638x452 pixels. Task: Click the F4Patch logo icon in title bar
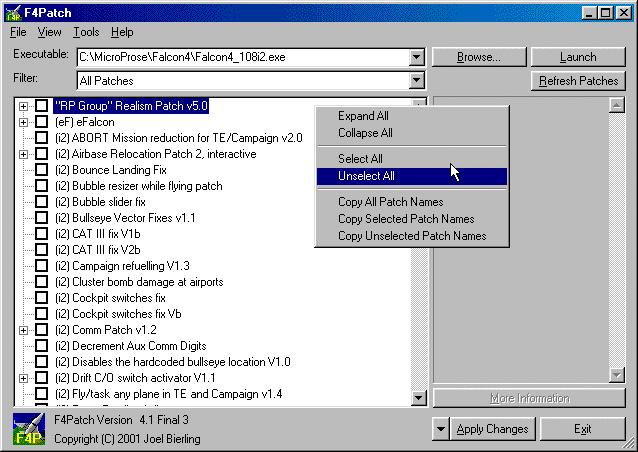pyautogui.click(x=13, y=12)
